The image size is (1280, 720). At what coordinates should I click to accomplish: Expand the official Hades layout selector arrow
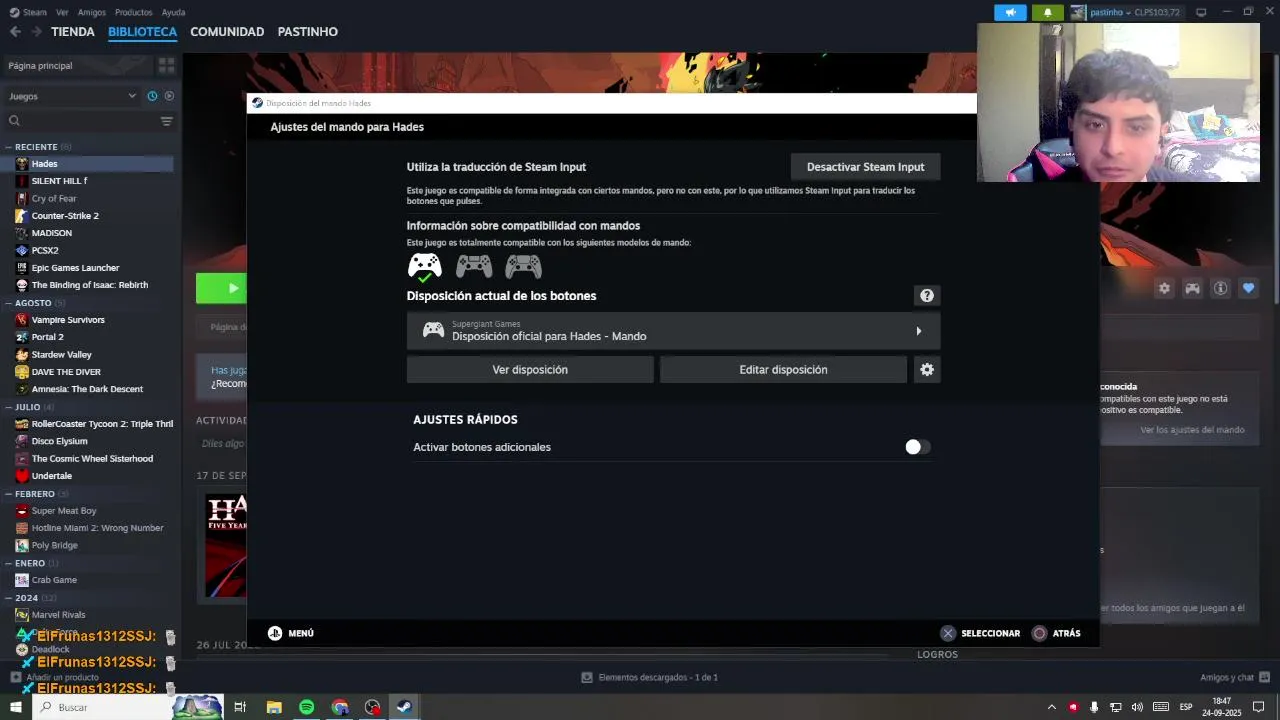click(919, 331)
